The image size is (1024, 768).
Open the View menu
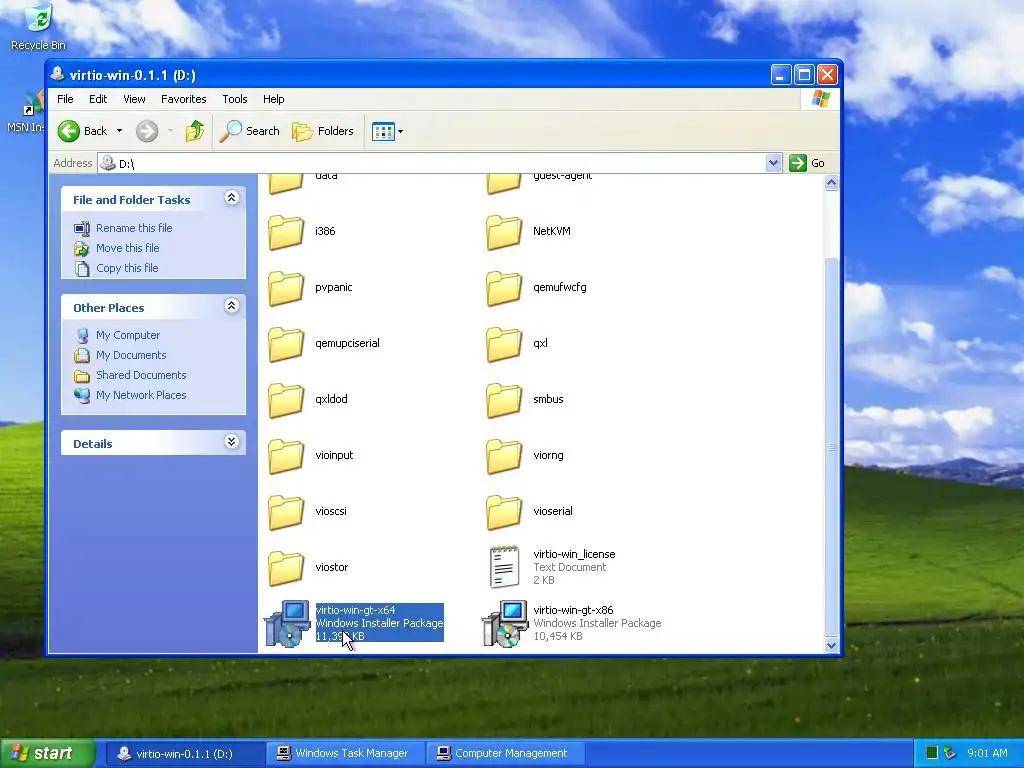point(134,99)
